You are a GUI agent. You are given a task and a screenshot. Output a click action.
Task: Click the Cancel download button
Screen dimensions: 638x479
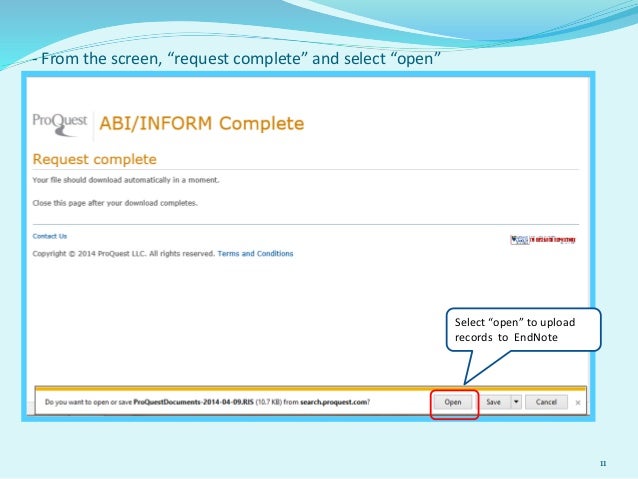pyautogui.click(x=546, y=402)
